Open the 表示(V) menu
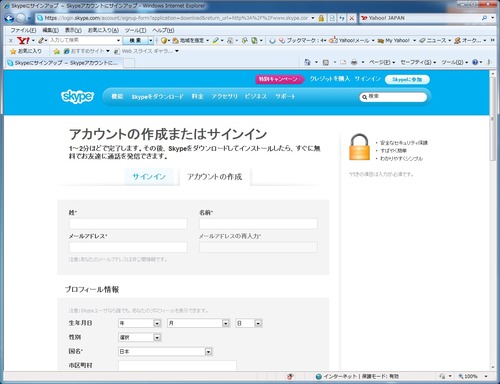 click(x=73, y=30)
